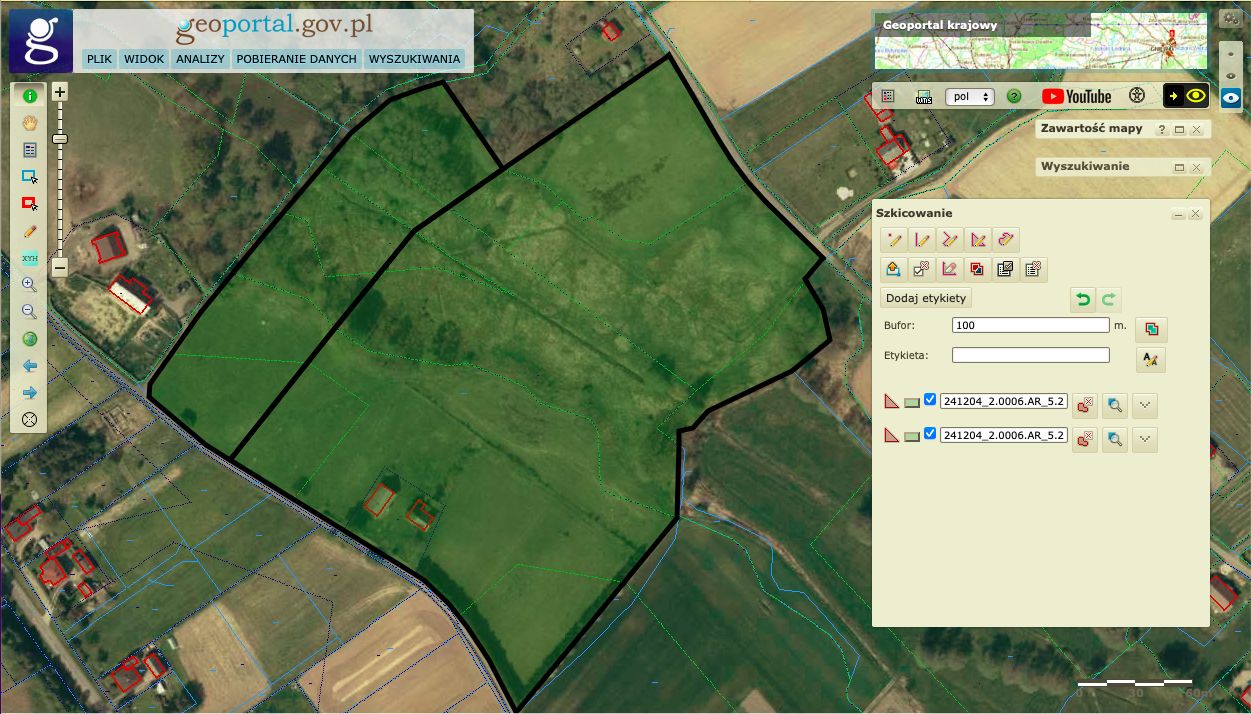Go to previous map view arrow
The height and width of the screenshot is (714, 1251).
click(x=30, y=366)
